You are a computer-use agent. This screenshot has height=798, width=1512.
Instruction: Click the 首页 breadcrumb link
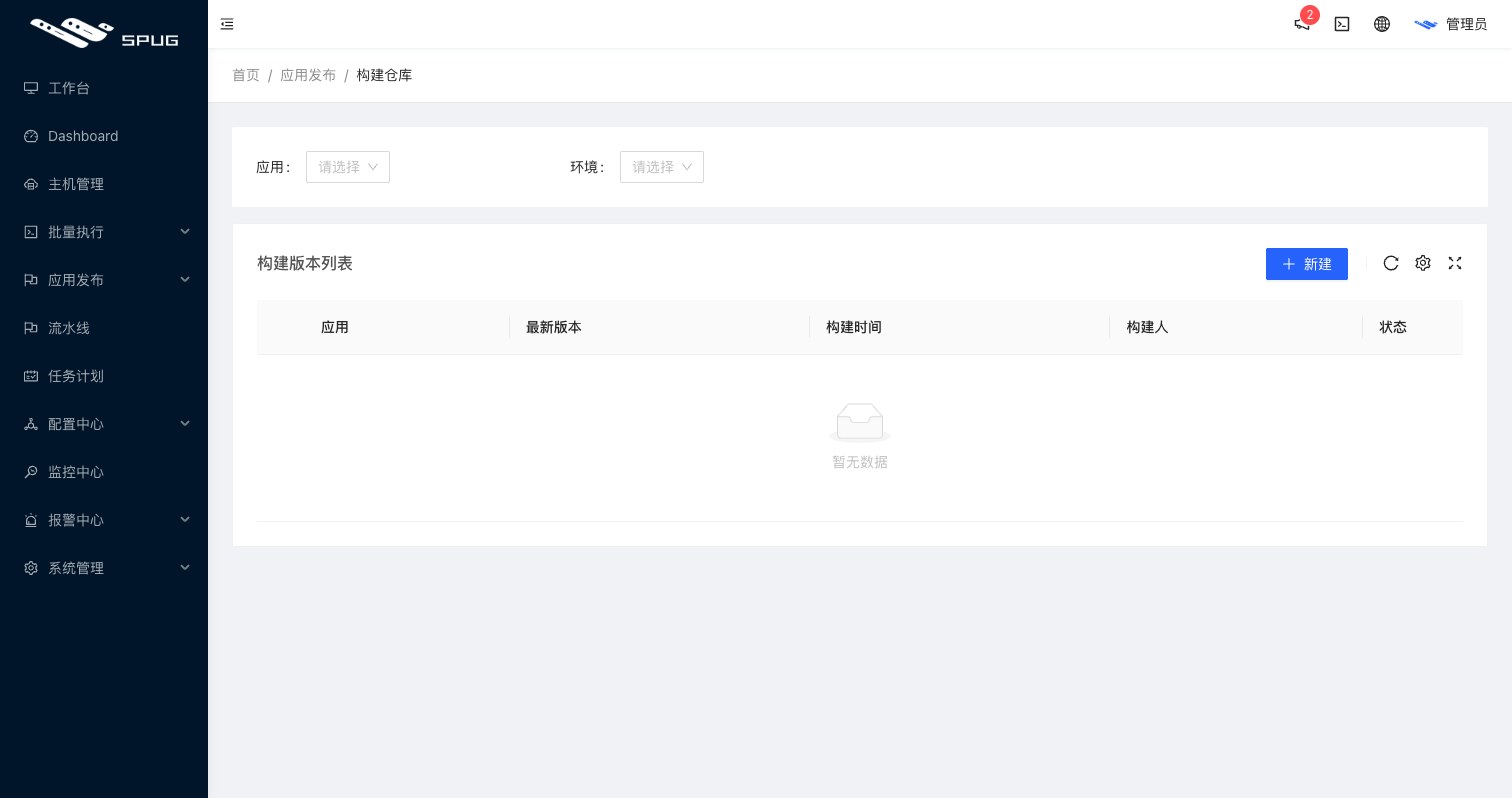[x=246, y=75]
